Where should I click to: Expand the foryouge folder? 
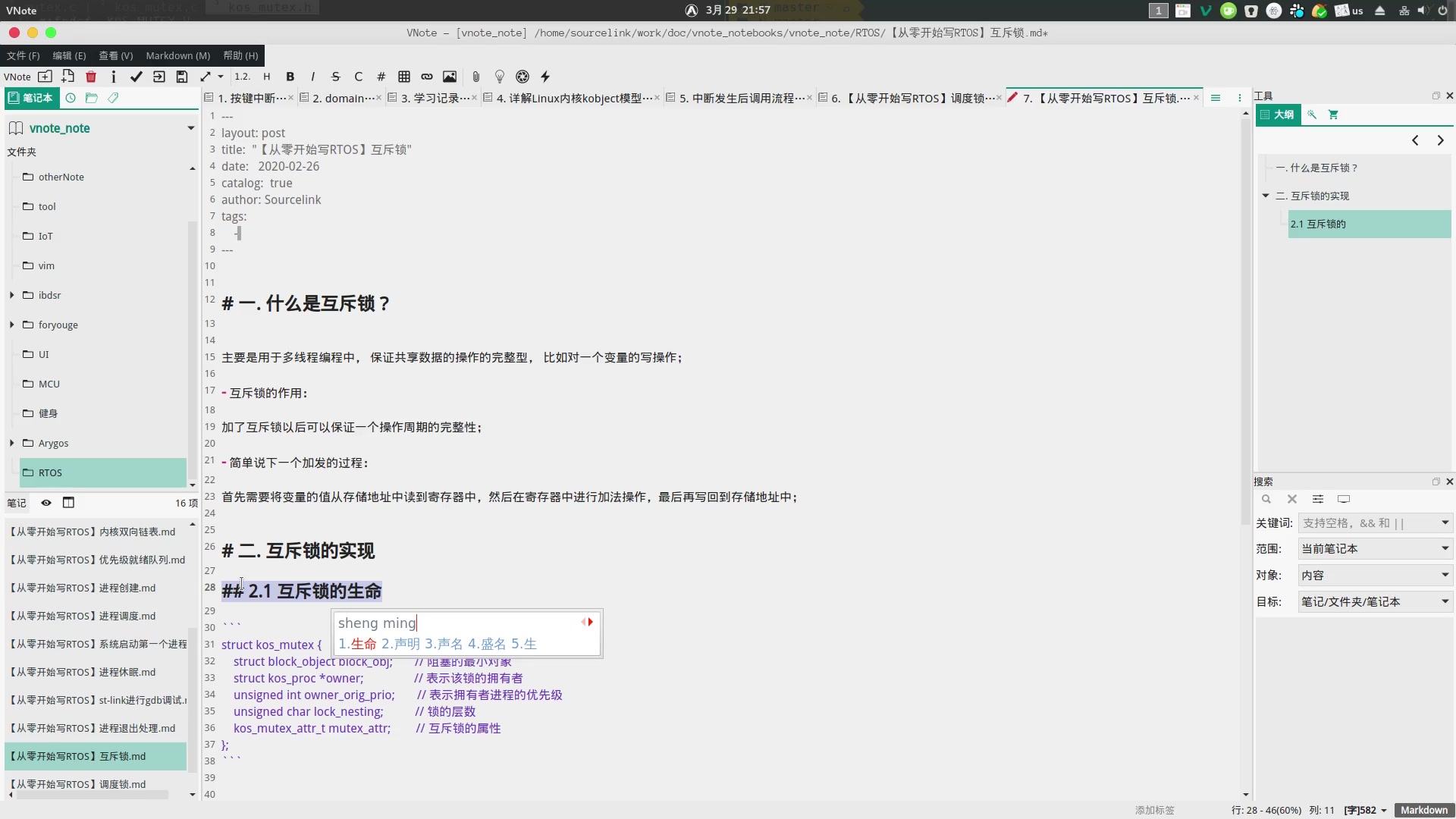(x=12, y=325)
